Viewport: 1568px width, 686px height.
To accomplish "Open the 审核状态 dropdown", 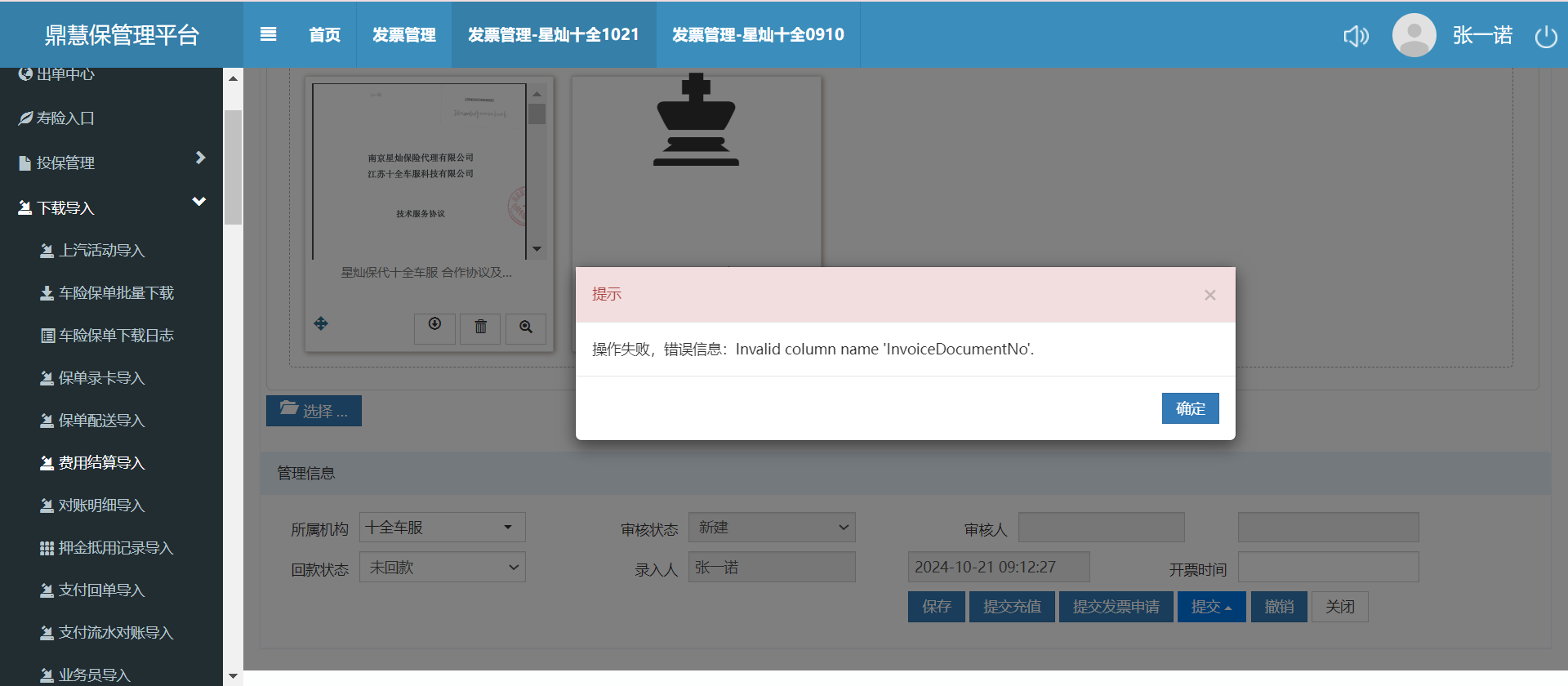I will [772, 528].
